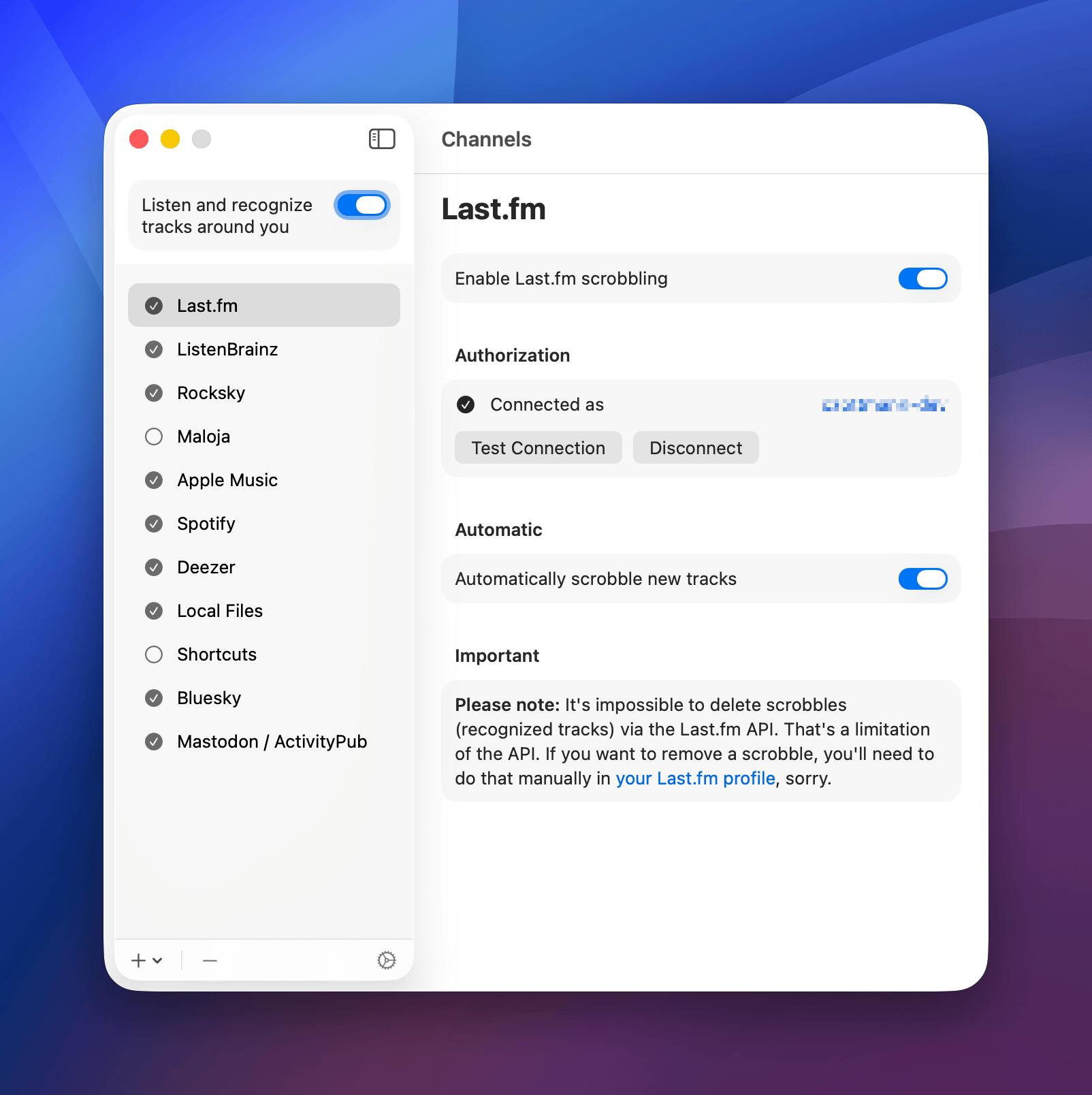Click the checkmark icon beside Mastodon / ActivityPub
The height and width of the screenshot is (1095, 1092).
[154, 742]
